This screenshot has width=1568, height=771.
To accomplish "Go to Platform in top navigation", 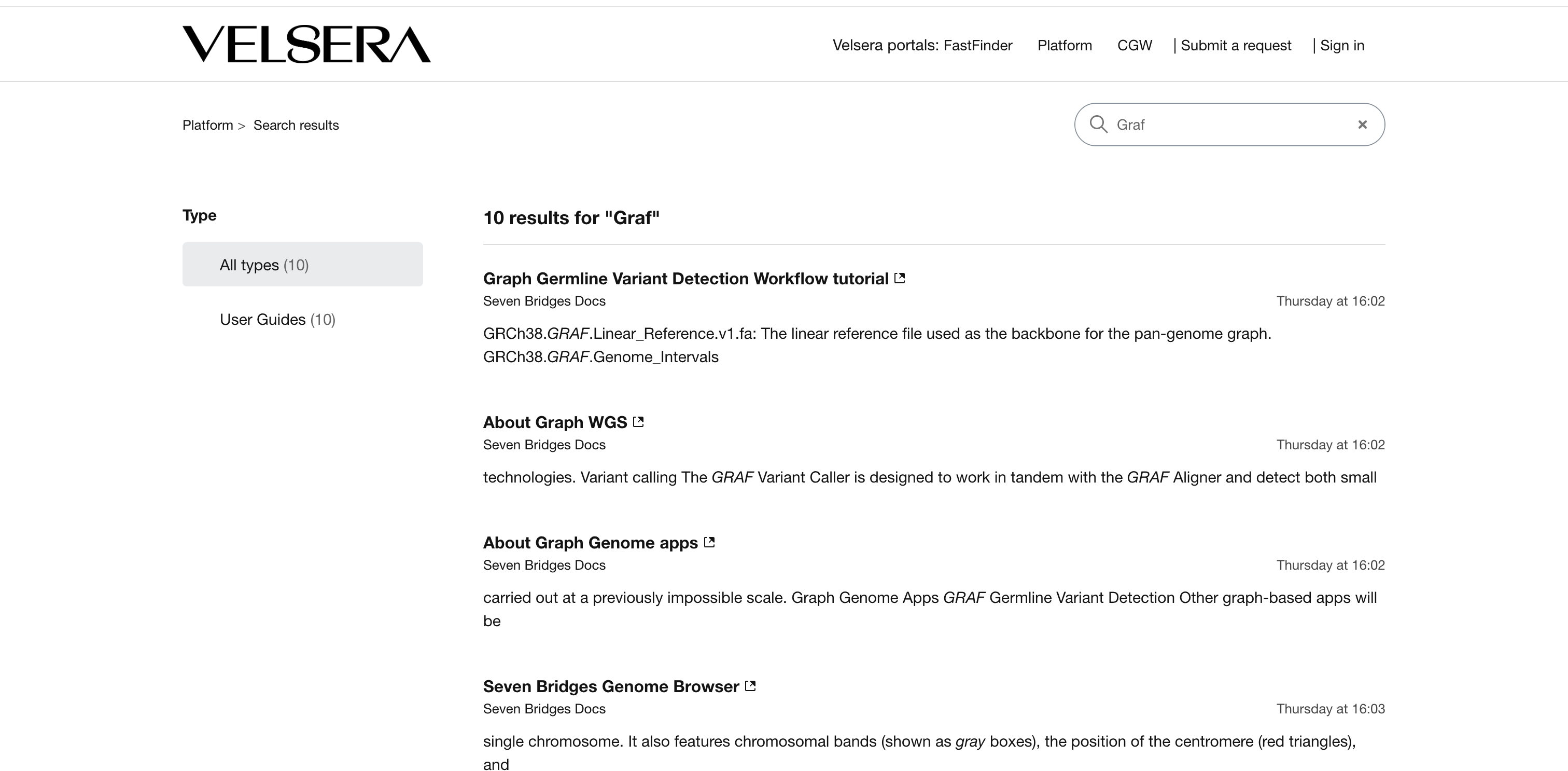I will [1065, 46].
